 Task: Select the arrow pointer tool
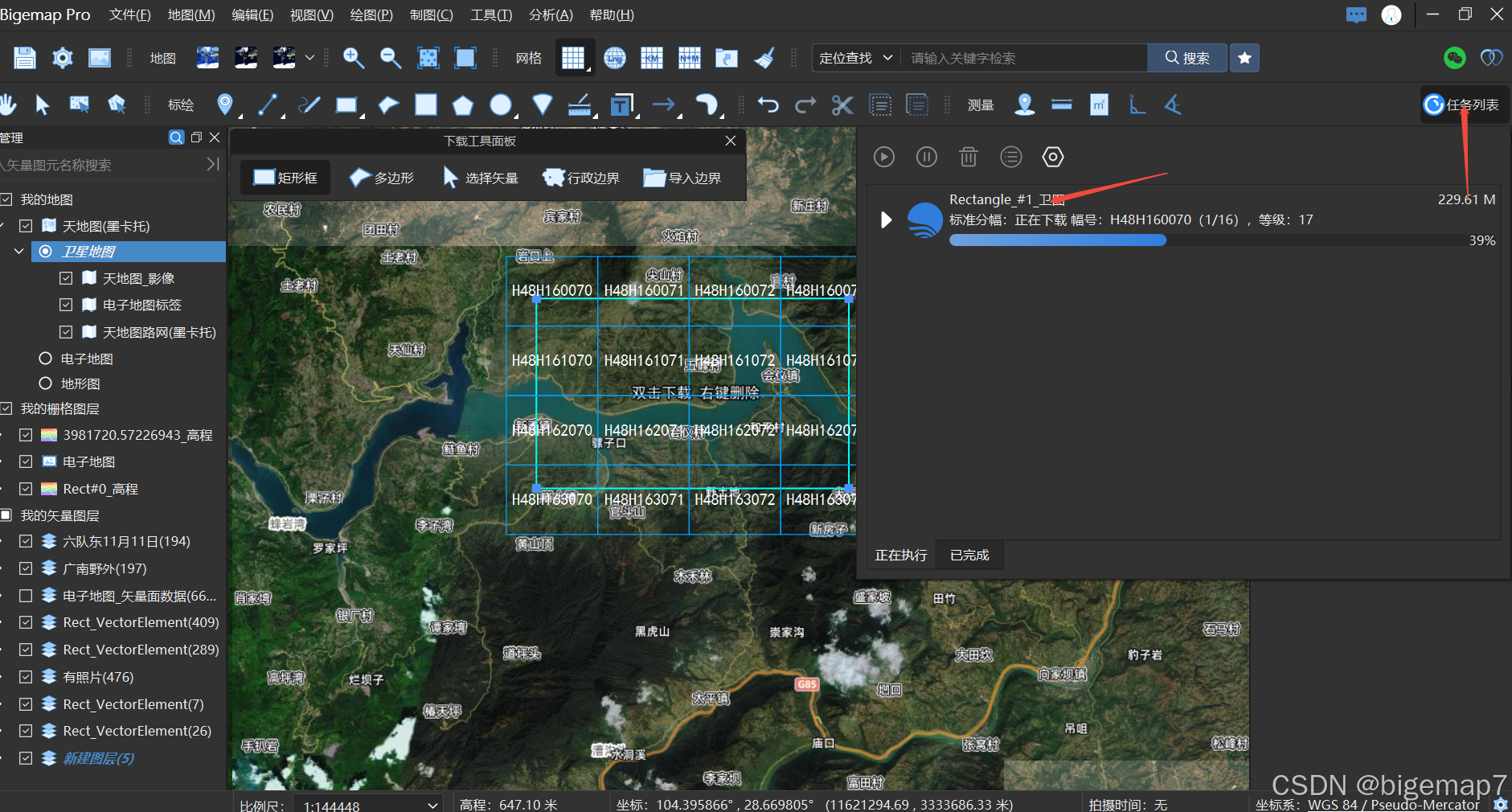[x=43, y=105]
